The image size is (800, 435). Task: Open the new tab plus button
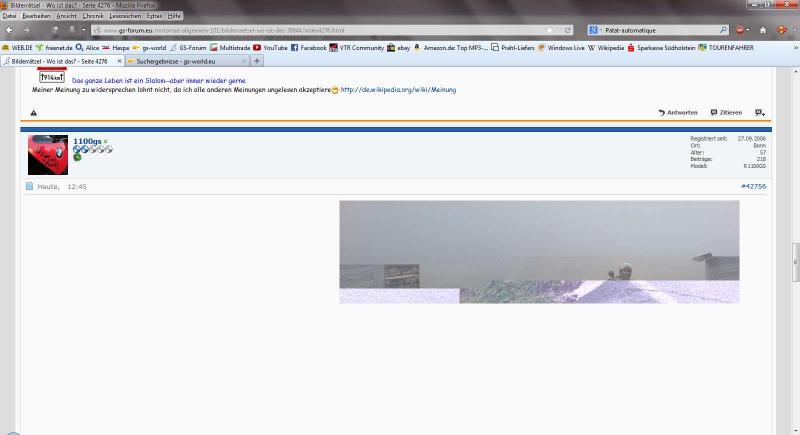[257, 61]
